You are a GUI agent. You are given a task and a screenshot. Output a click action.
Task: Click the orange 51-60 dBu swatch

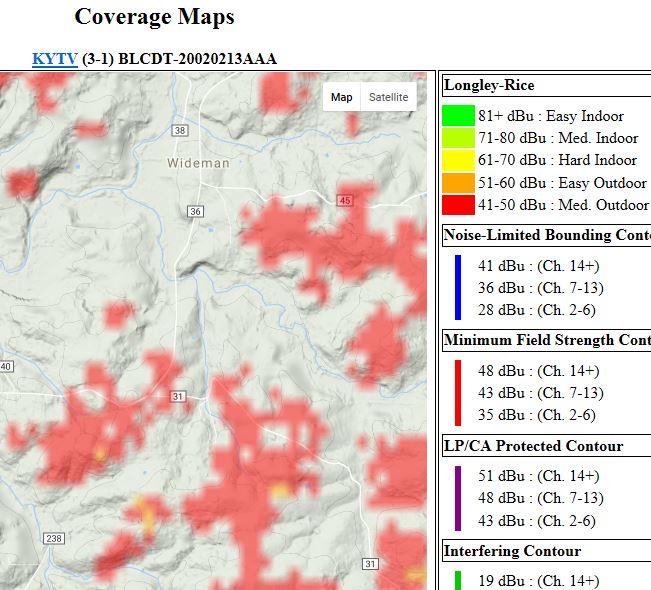(x=458, y=183)
